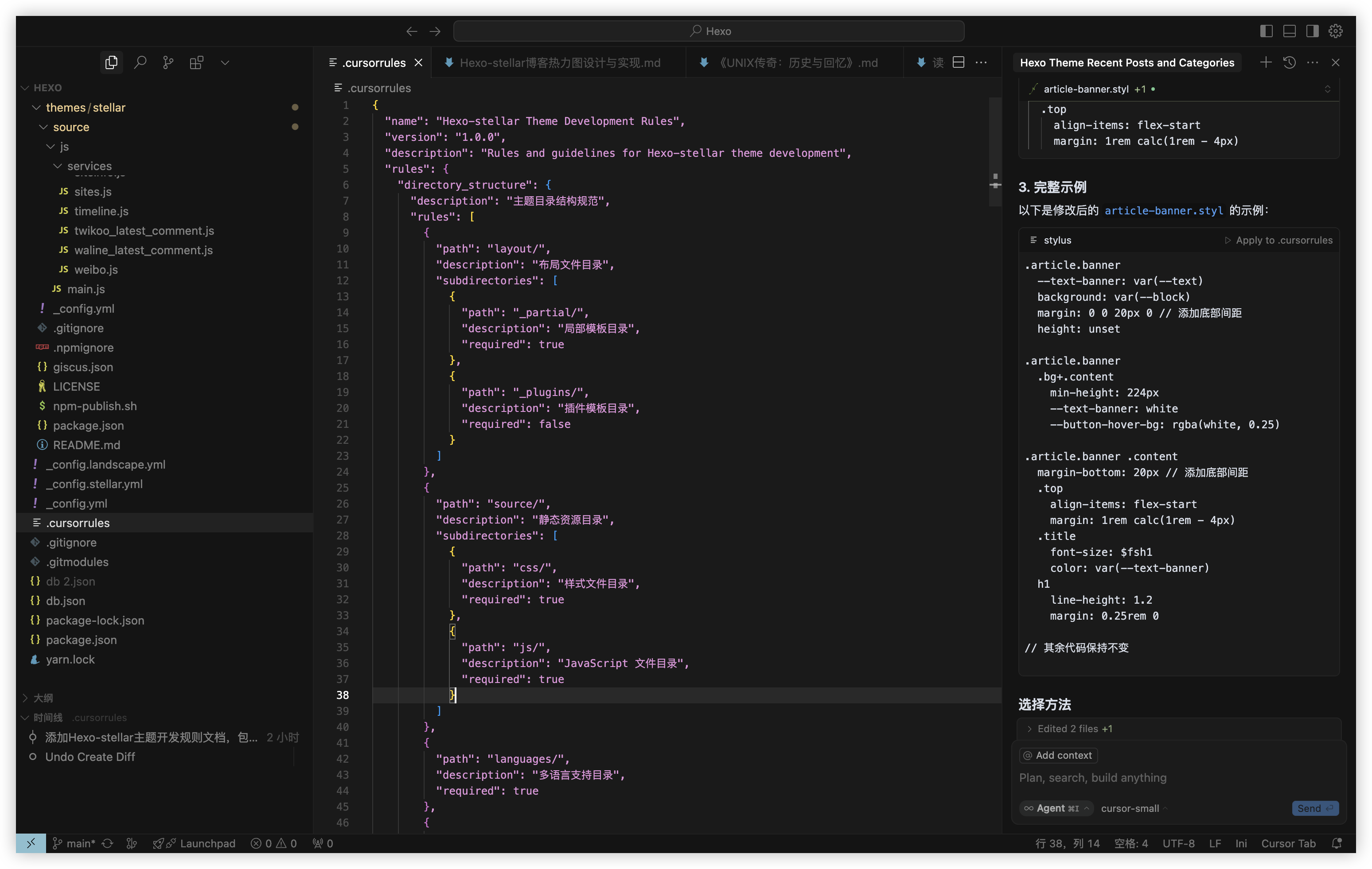Show chat history clock icon

pyautogui.click(x=1290, y=62)
